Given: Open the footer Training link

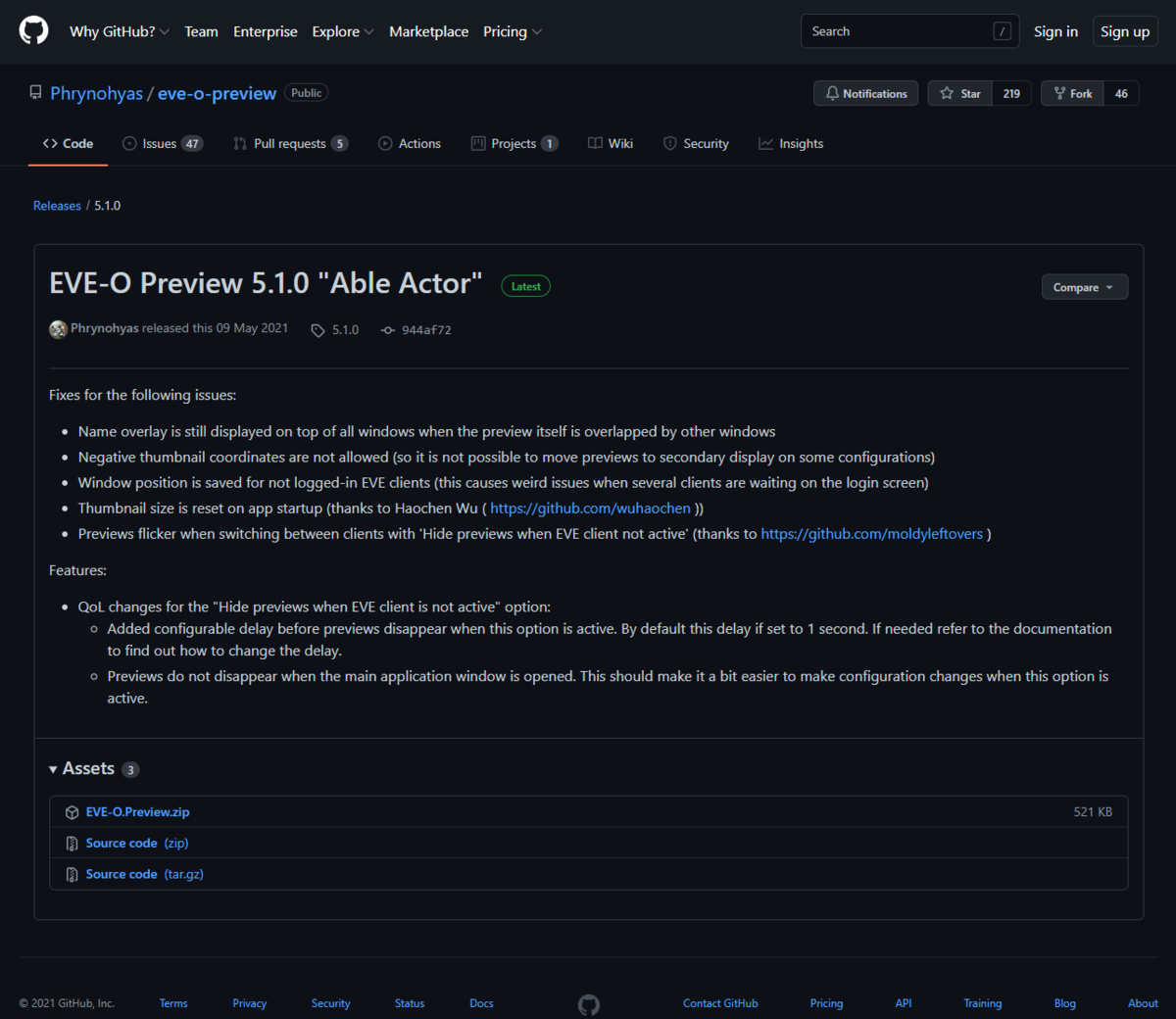Looking at the screenshot, I should 983,1003.
